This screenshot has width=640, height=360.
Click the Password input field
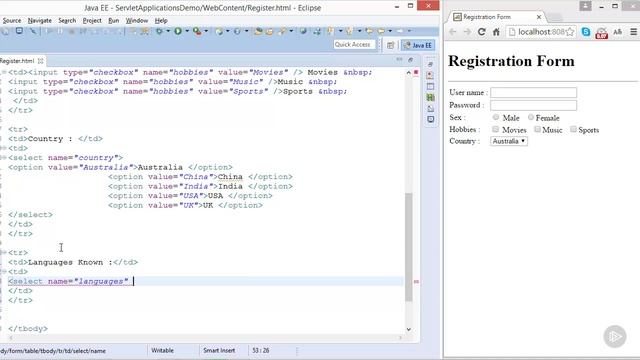pos(533,105)
